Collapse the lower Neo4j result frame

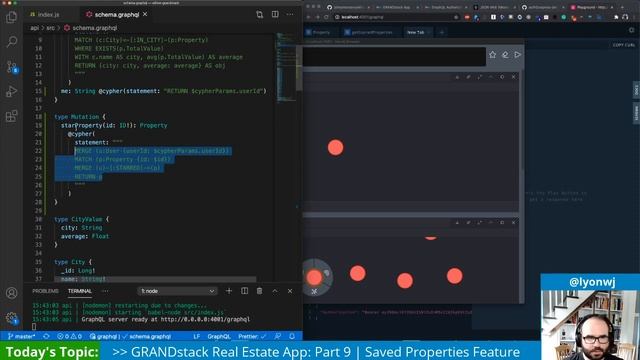click(x=491, y=222)
